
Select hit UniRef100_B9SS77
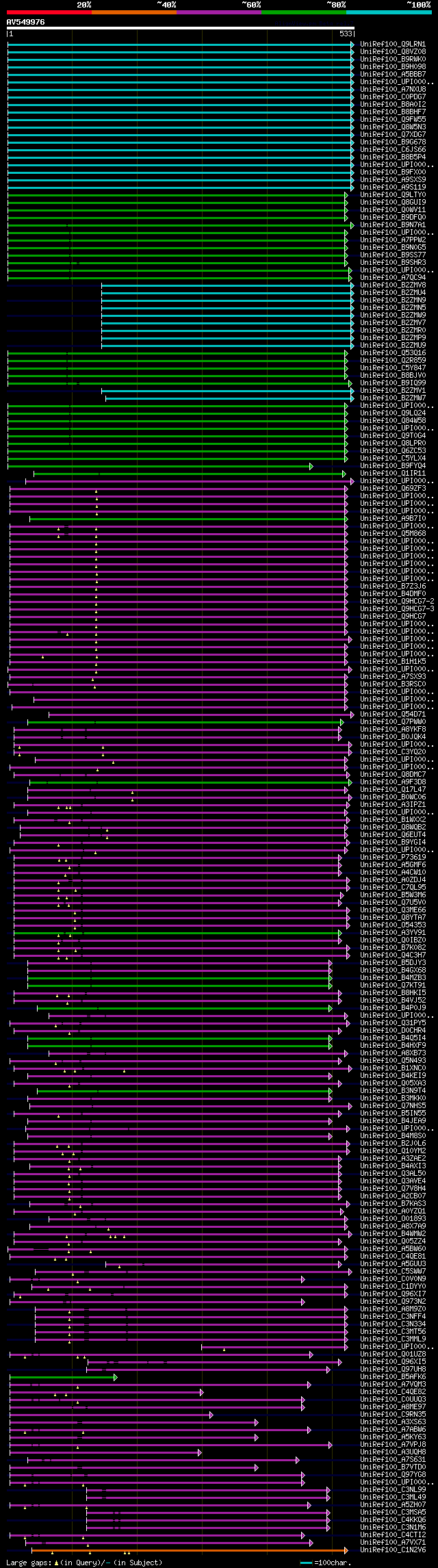click(393, 255)
